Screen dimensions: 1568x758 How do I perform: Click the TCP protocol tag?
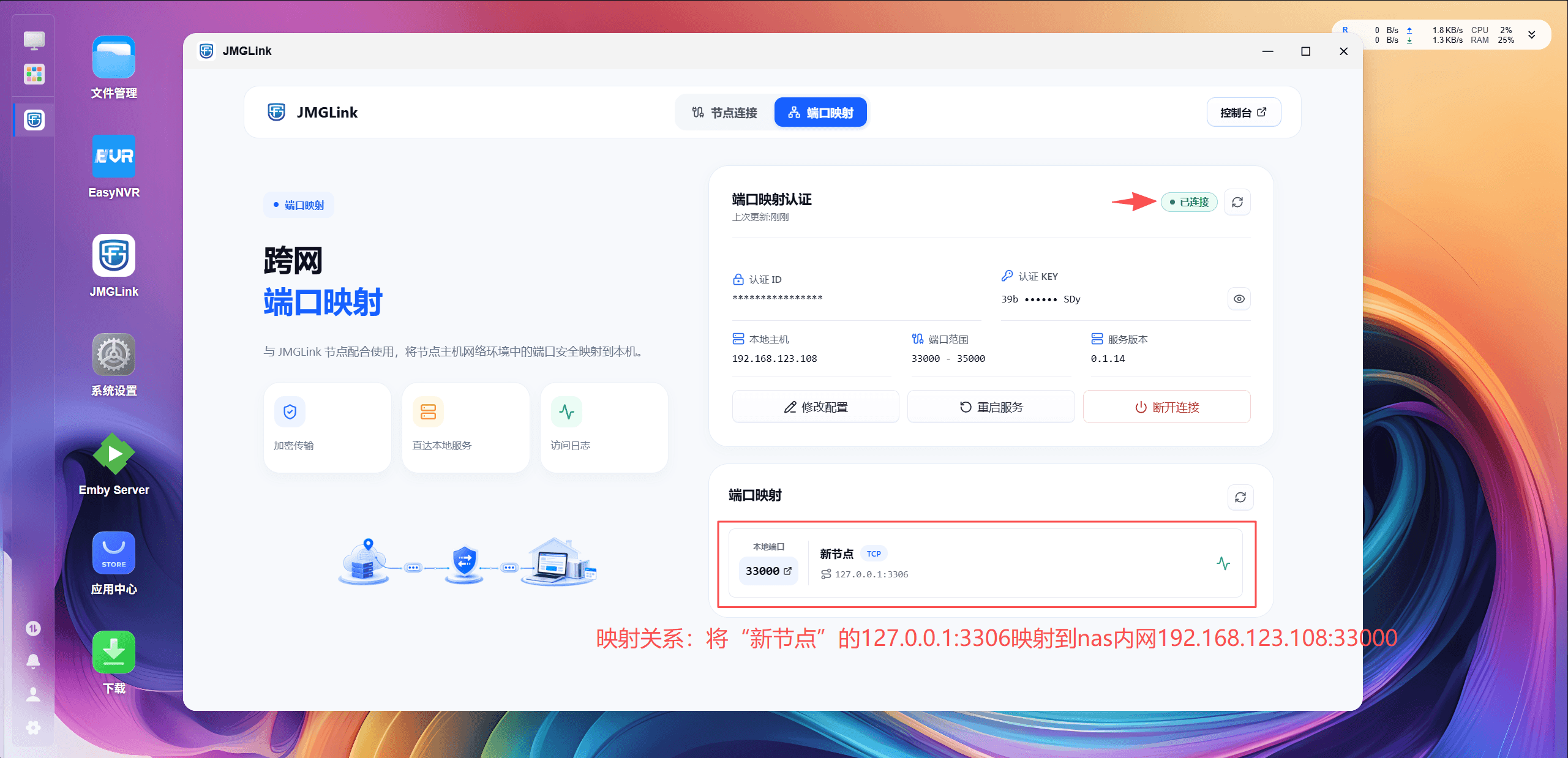point(874,554)
